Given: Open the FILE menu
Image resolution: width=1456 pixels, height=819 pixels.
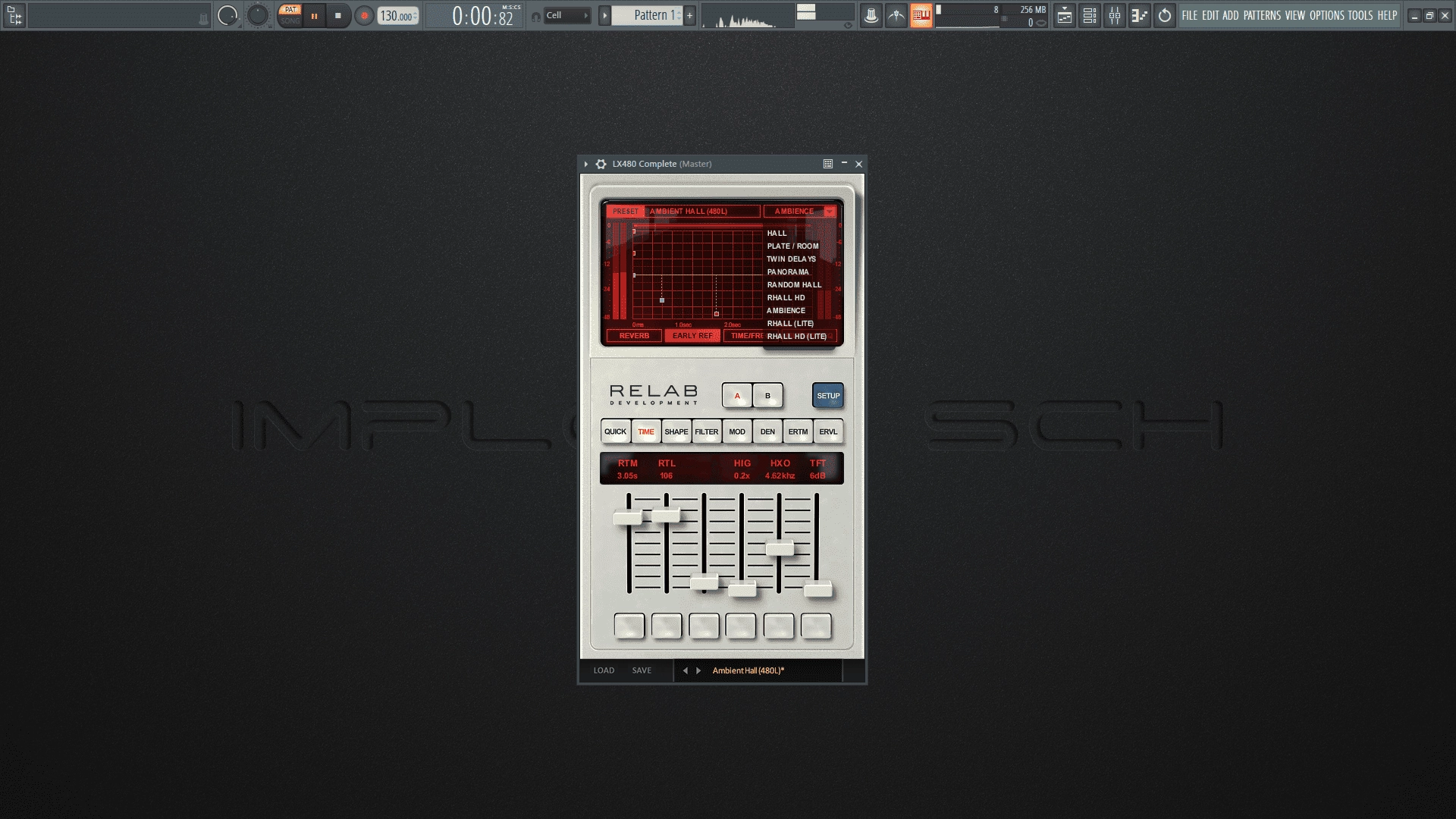Looking at the screenshot, I should [1189, 15].
